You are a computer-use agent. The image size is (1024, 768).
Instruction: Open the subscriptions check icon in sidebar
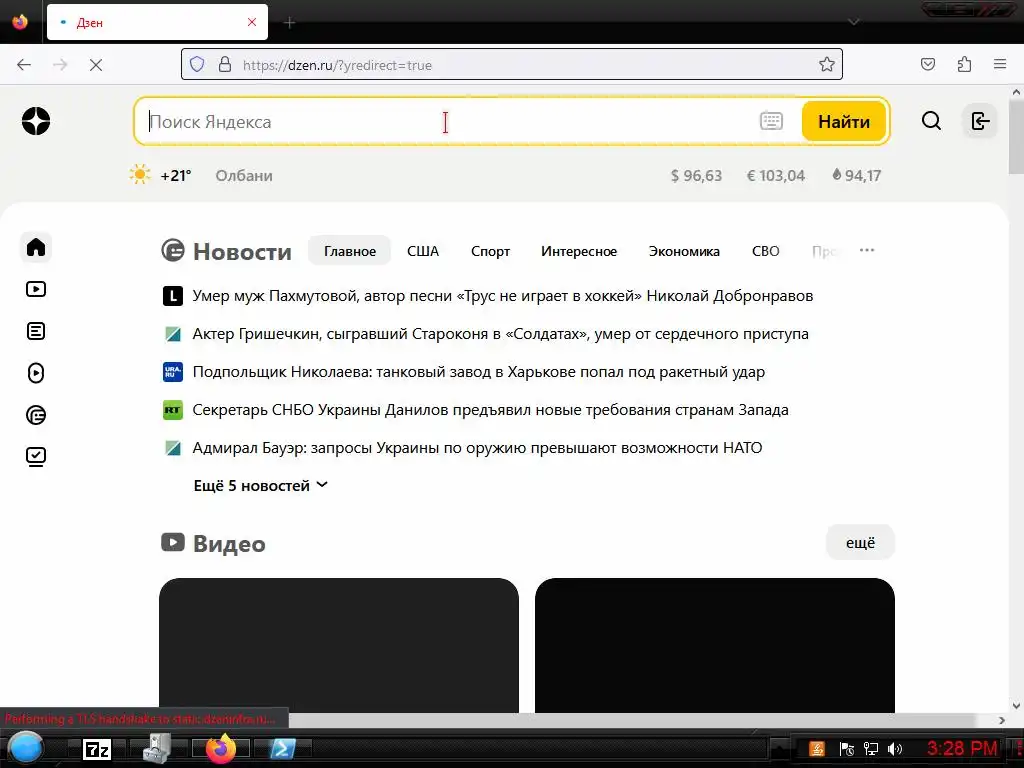click(x=36, y=456)
